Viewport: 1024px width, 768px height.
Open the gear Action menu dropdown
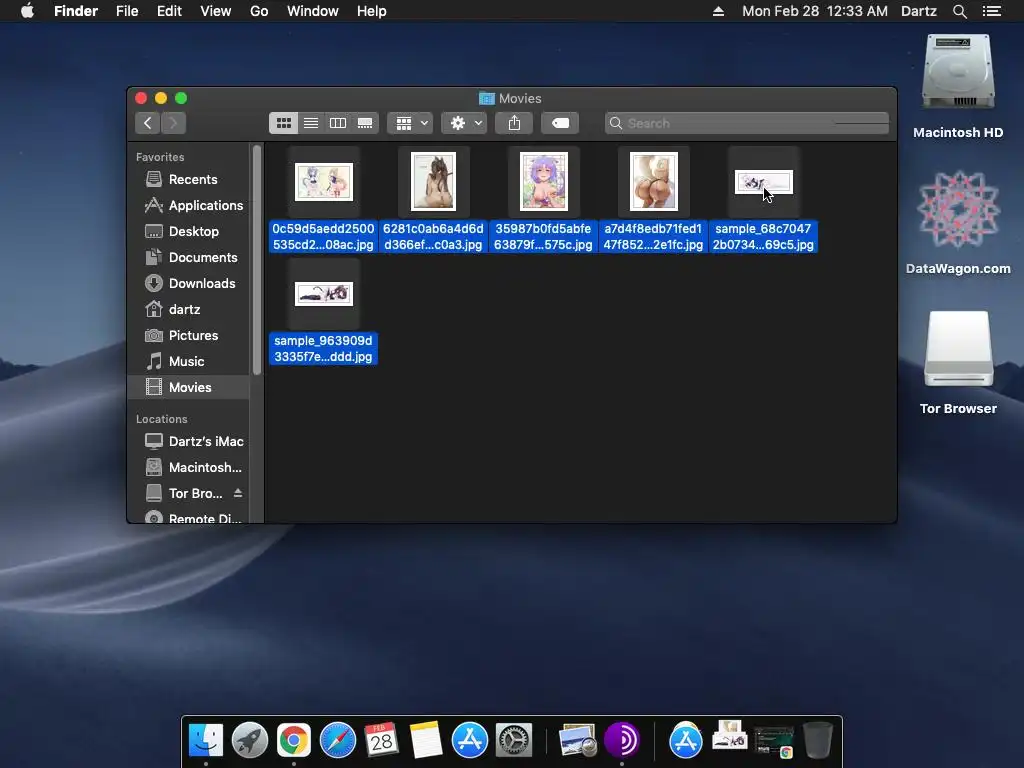click(x=464, y=123)
